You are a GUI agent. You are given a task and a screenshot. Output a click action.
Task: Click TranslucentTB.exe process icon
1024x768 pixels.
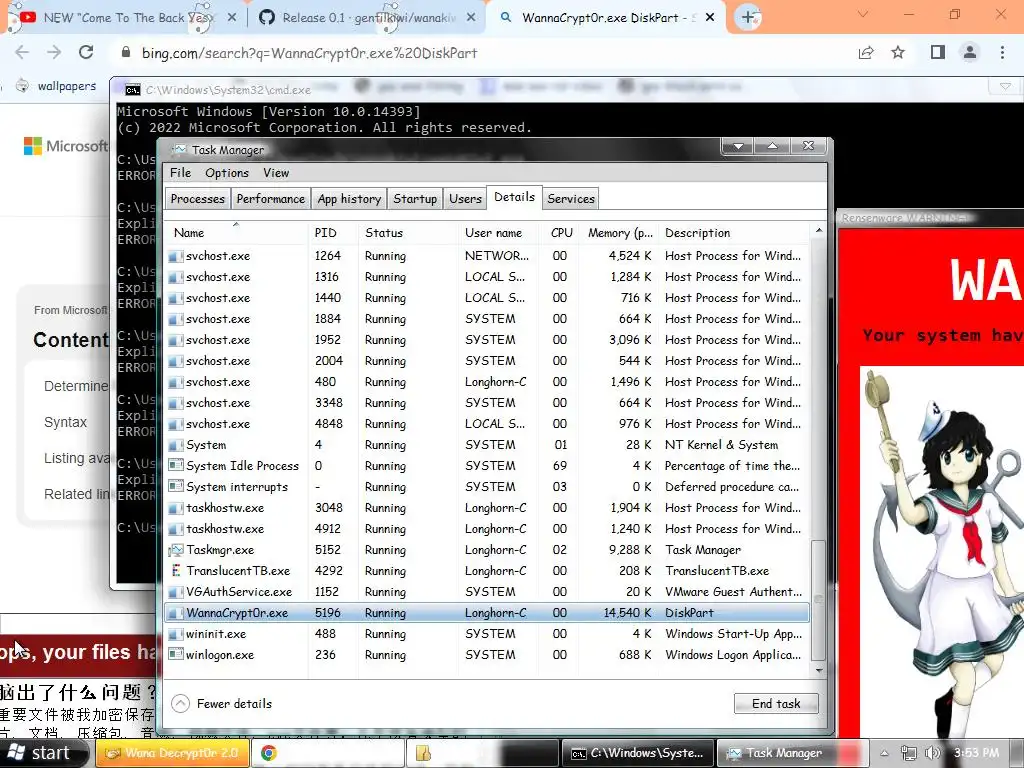(176, 571)
